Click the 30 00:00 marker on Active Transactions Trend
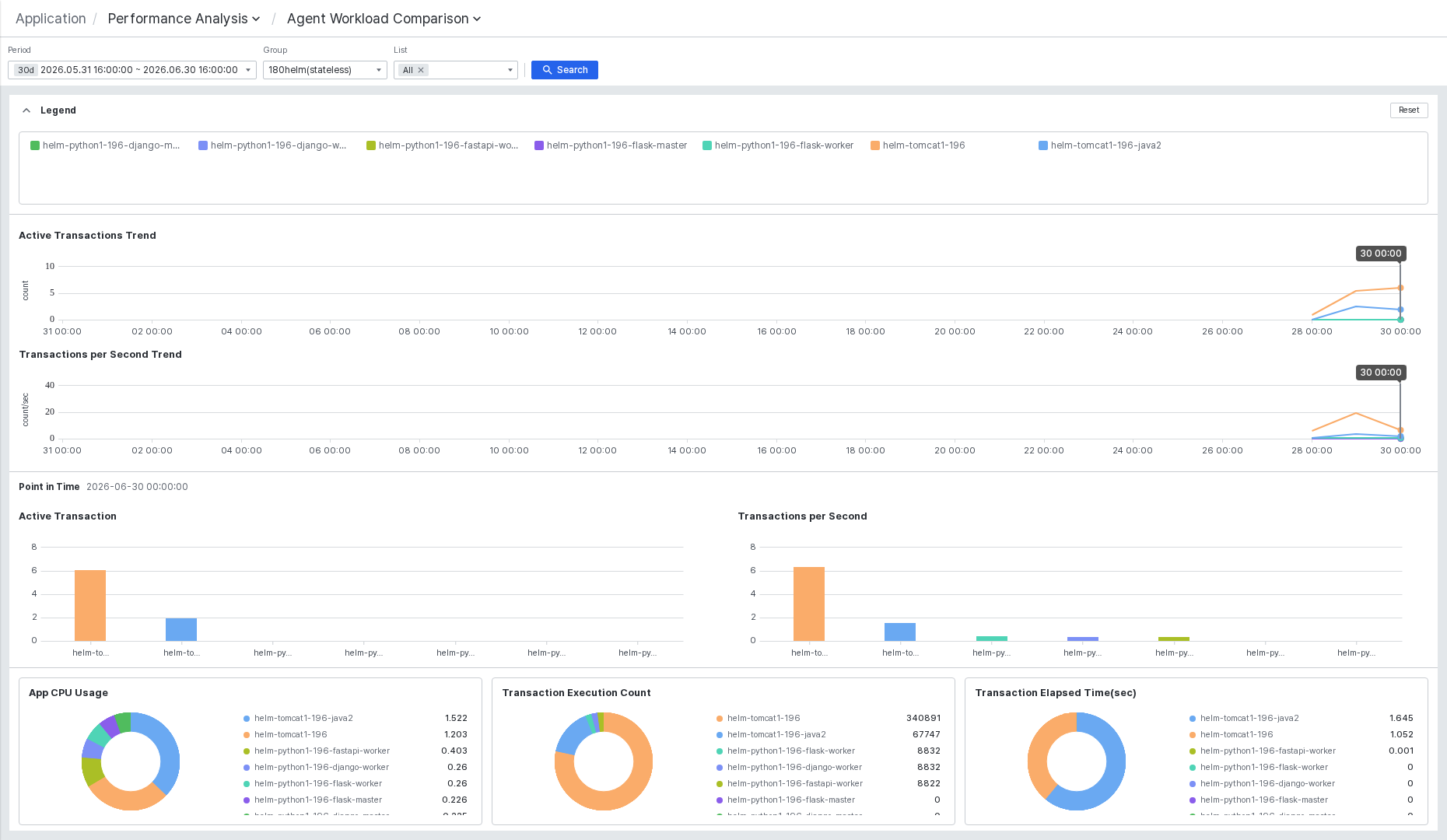 [1380, 254]
